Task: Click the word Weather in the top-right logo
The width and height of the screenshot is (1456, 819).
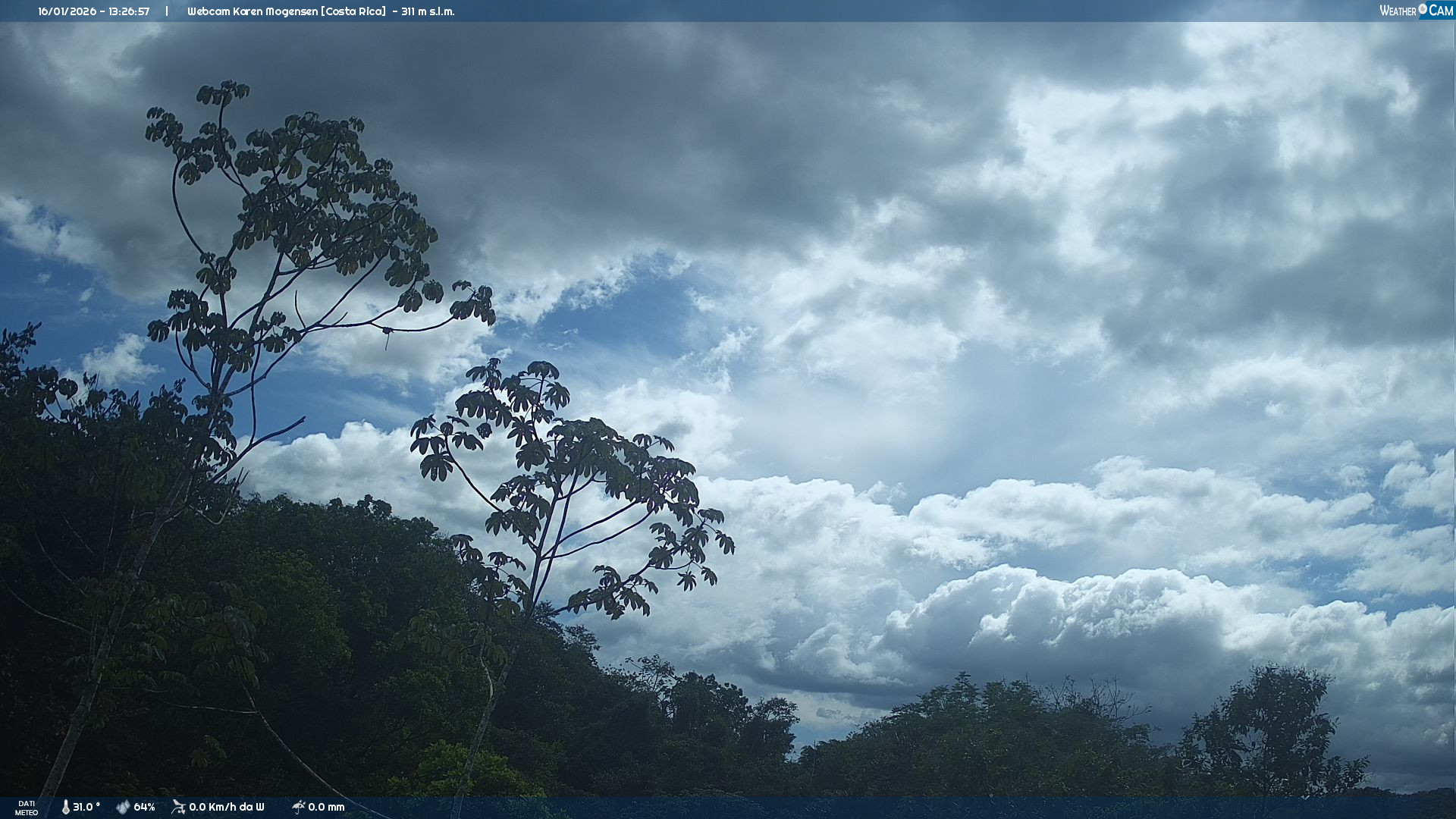Action: pos(1398,11)
